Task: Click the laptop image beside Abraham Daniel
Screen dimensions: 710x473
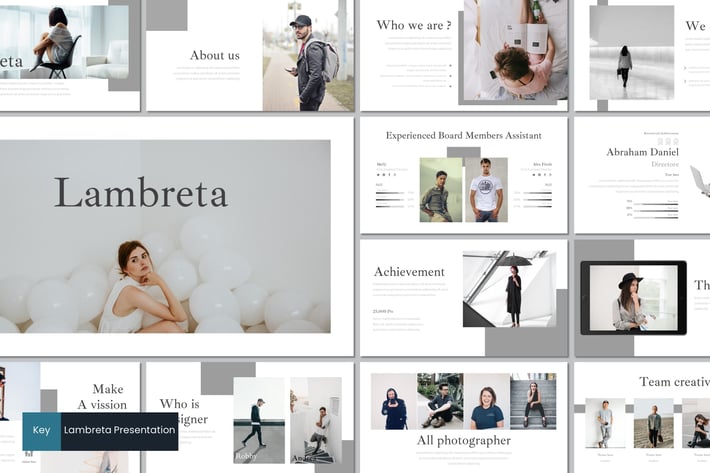Action: 700,181
